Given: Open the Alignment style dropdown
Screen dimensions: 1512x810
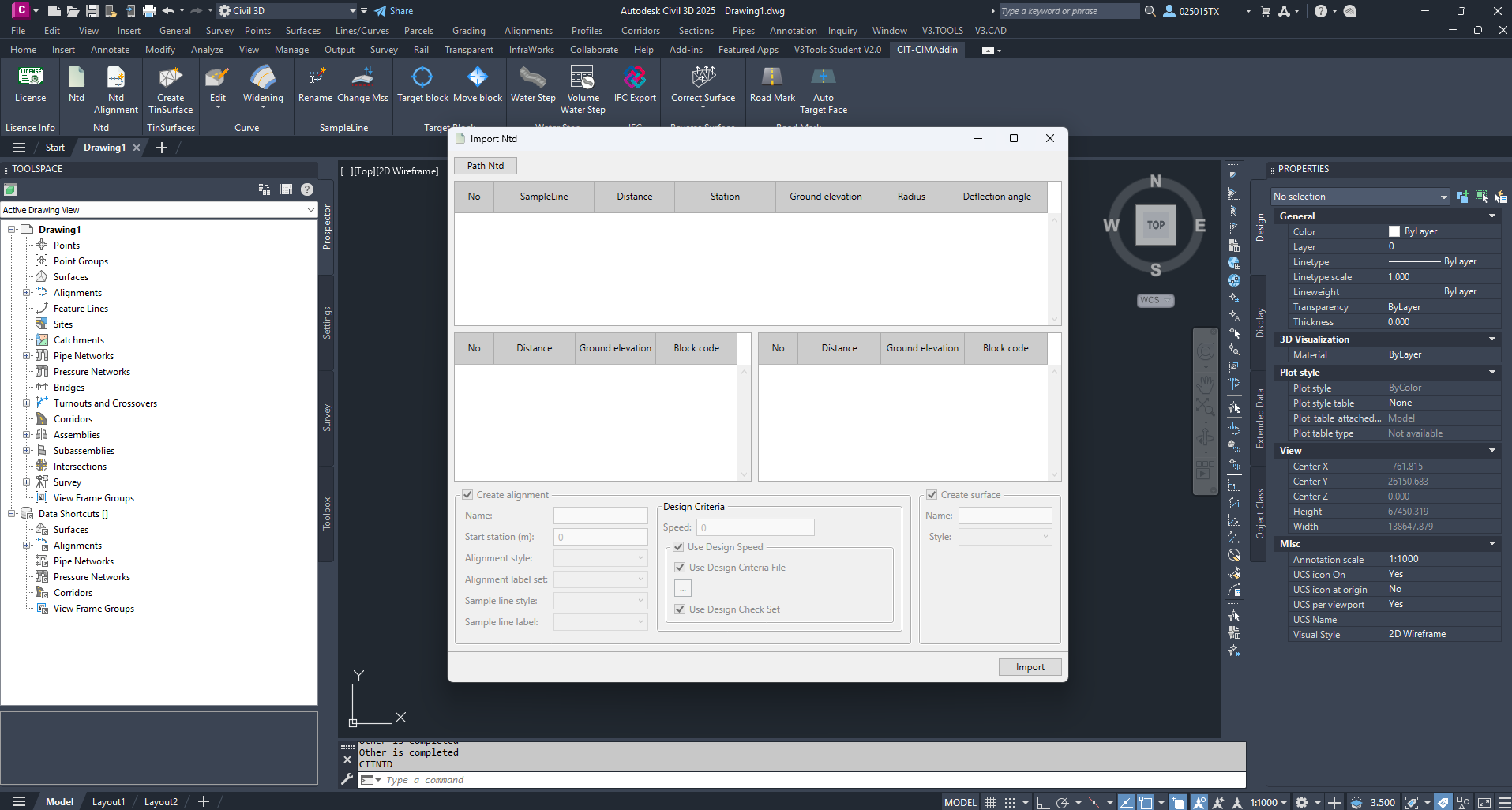Looking at the screenshot, I should 600,558.
